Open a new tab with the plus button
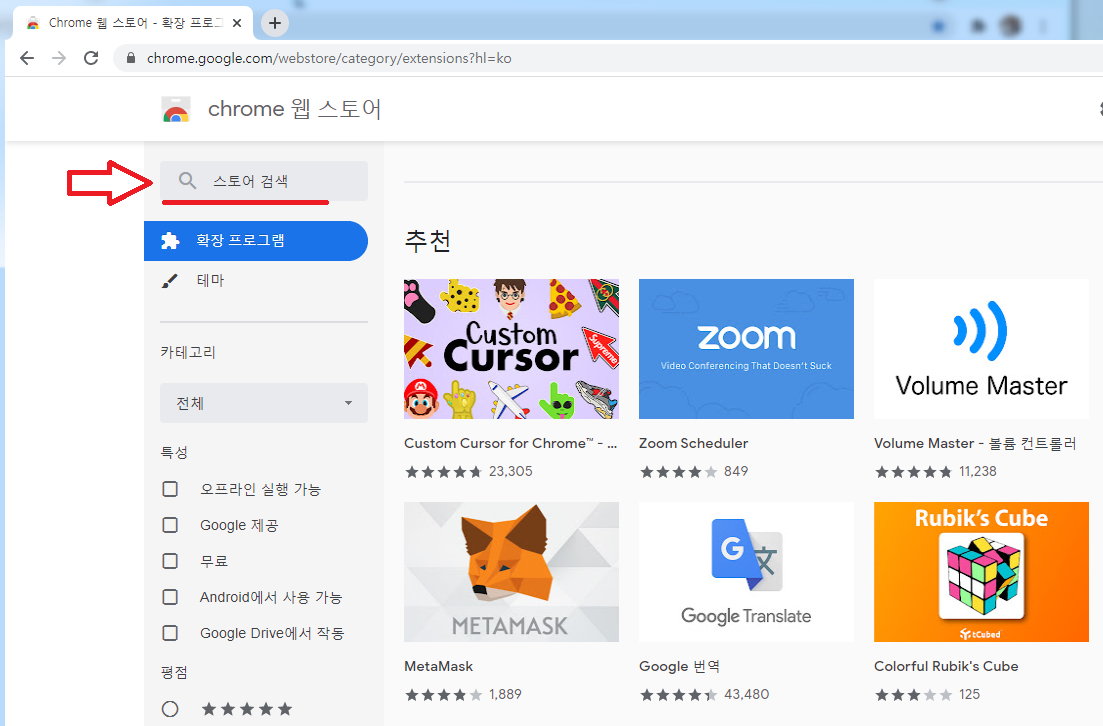This screenshot has width=1103, height=726. [274, 23]
